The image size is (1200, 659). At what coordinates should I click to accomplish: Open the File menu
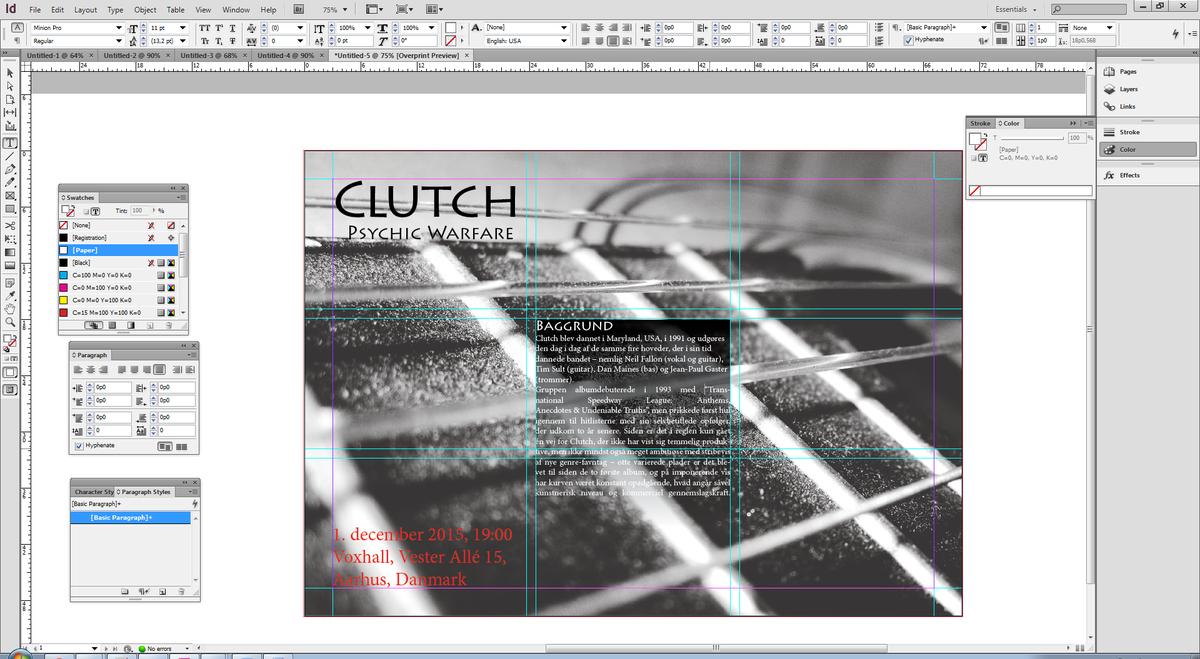click(35, 9)
